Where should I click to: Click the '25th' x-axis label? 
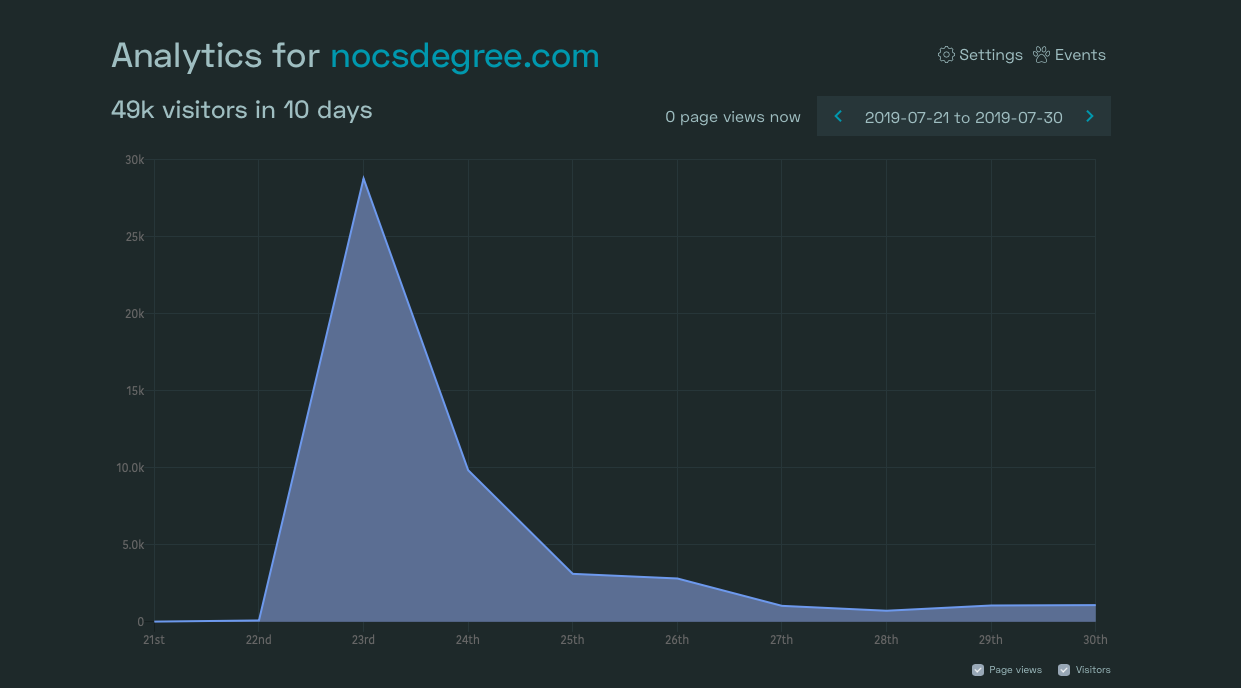tap(572, 640)
